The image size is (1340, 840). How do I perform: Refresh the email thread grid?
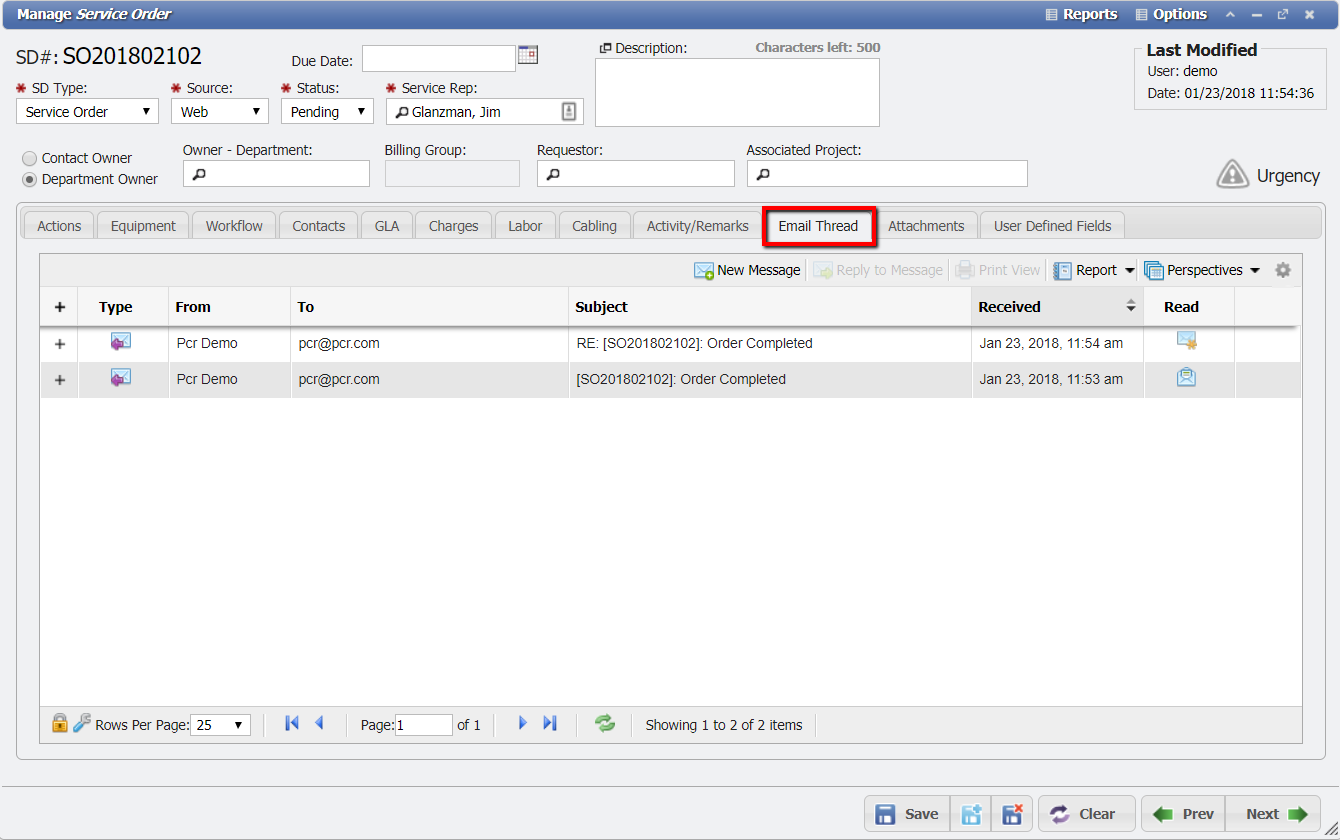tap(604, 723)
